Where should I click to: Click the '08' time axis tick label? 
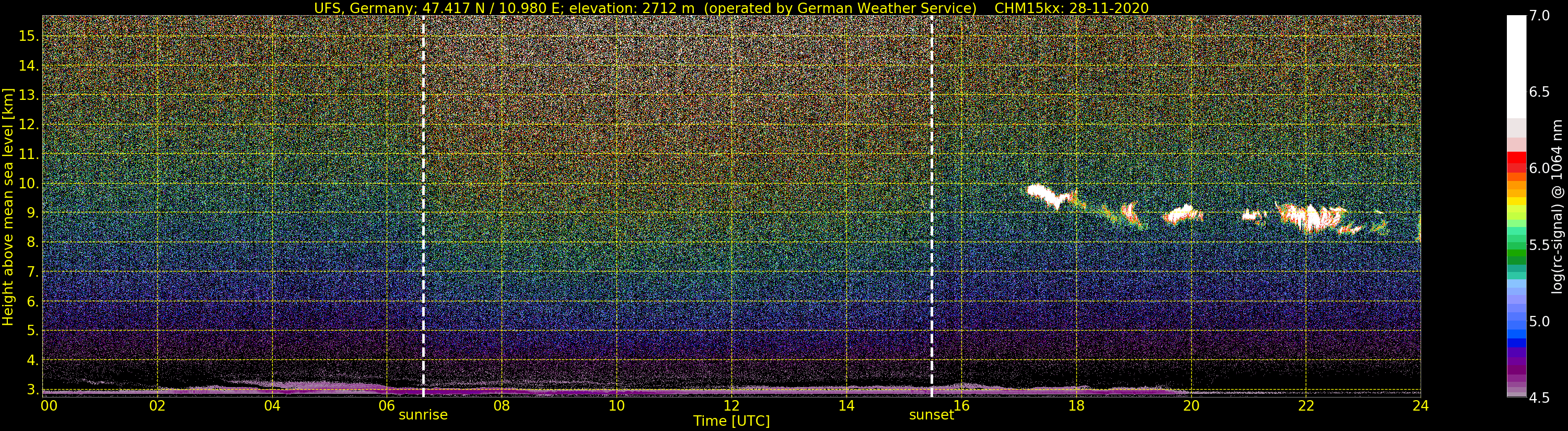pyautogui.click(x=502, y=406)
